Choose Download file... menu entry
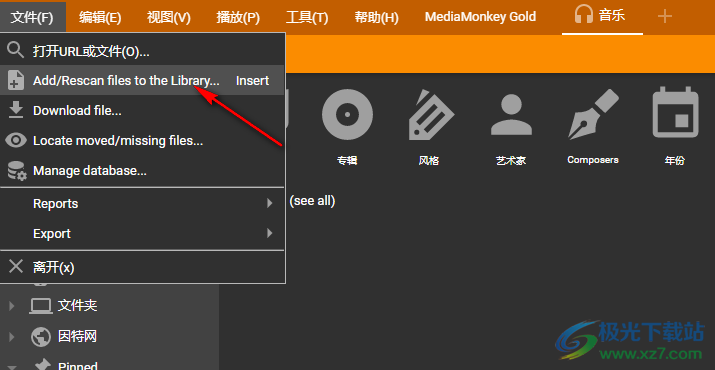 (x=143, y=110)
